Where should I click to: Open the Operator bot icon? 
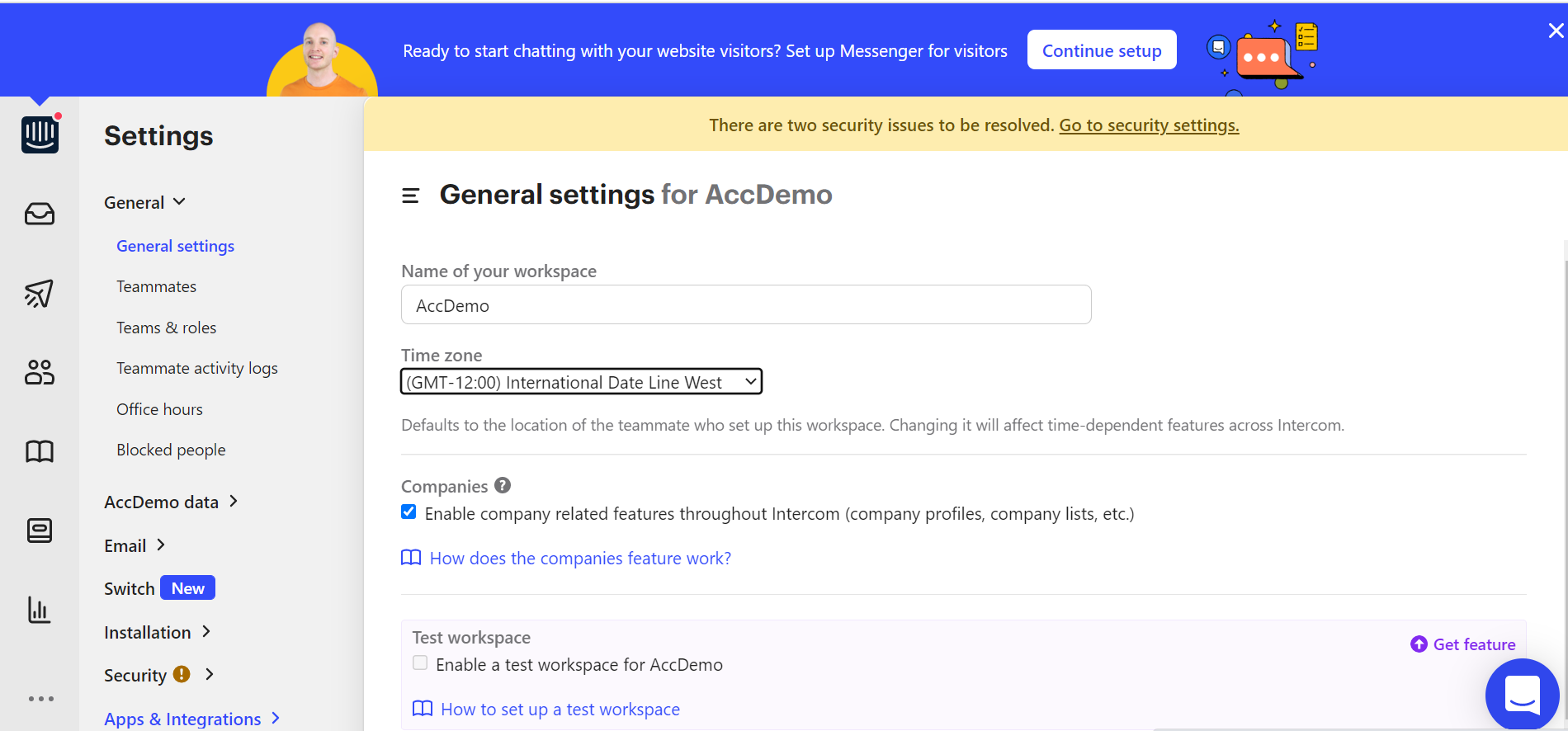[40, 531]
